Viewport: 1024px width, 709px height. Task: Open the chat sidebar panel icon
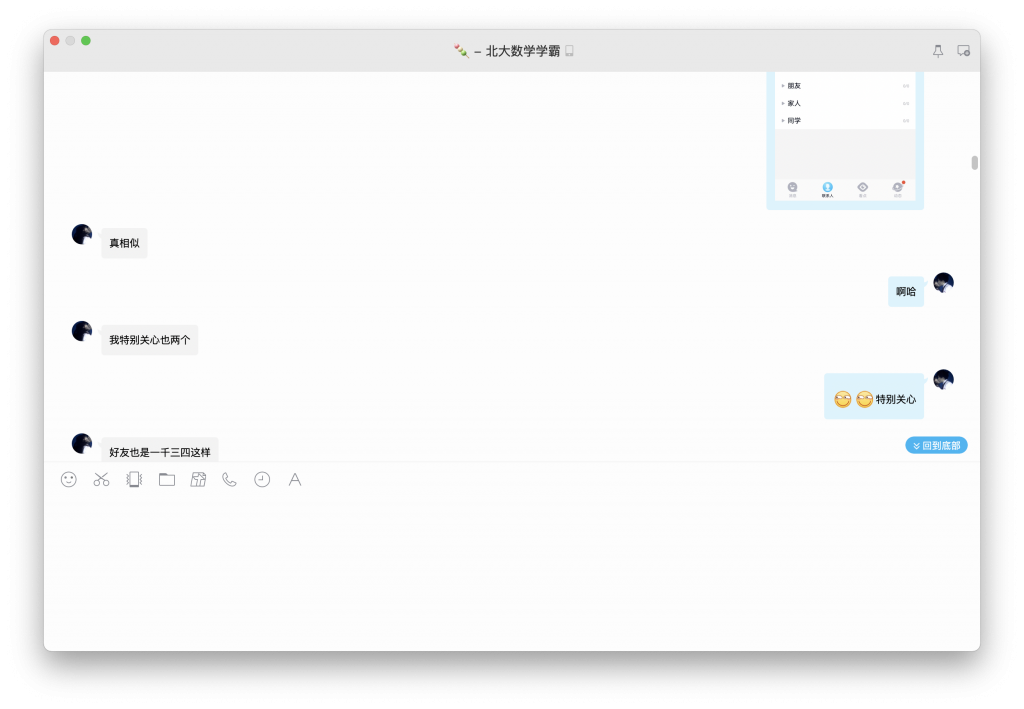point(962,50)
